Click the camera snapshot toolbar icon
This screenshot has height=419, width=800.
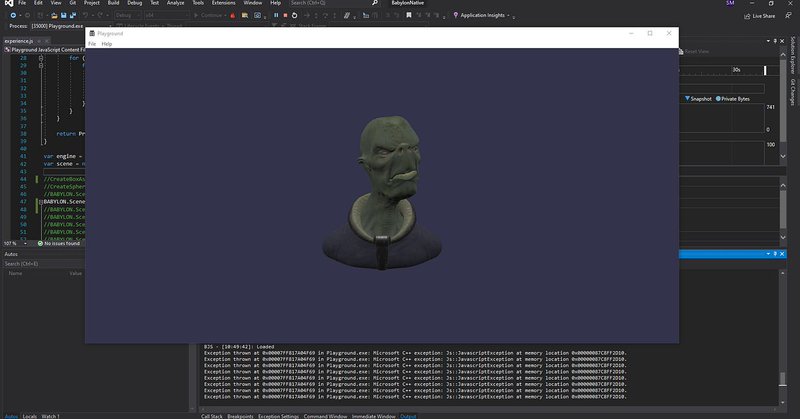coord(258,15)
